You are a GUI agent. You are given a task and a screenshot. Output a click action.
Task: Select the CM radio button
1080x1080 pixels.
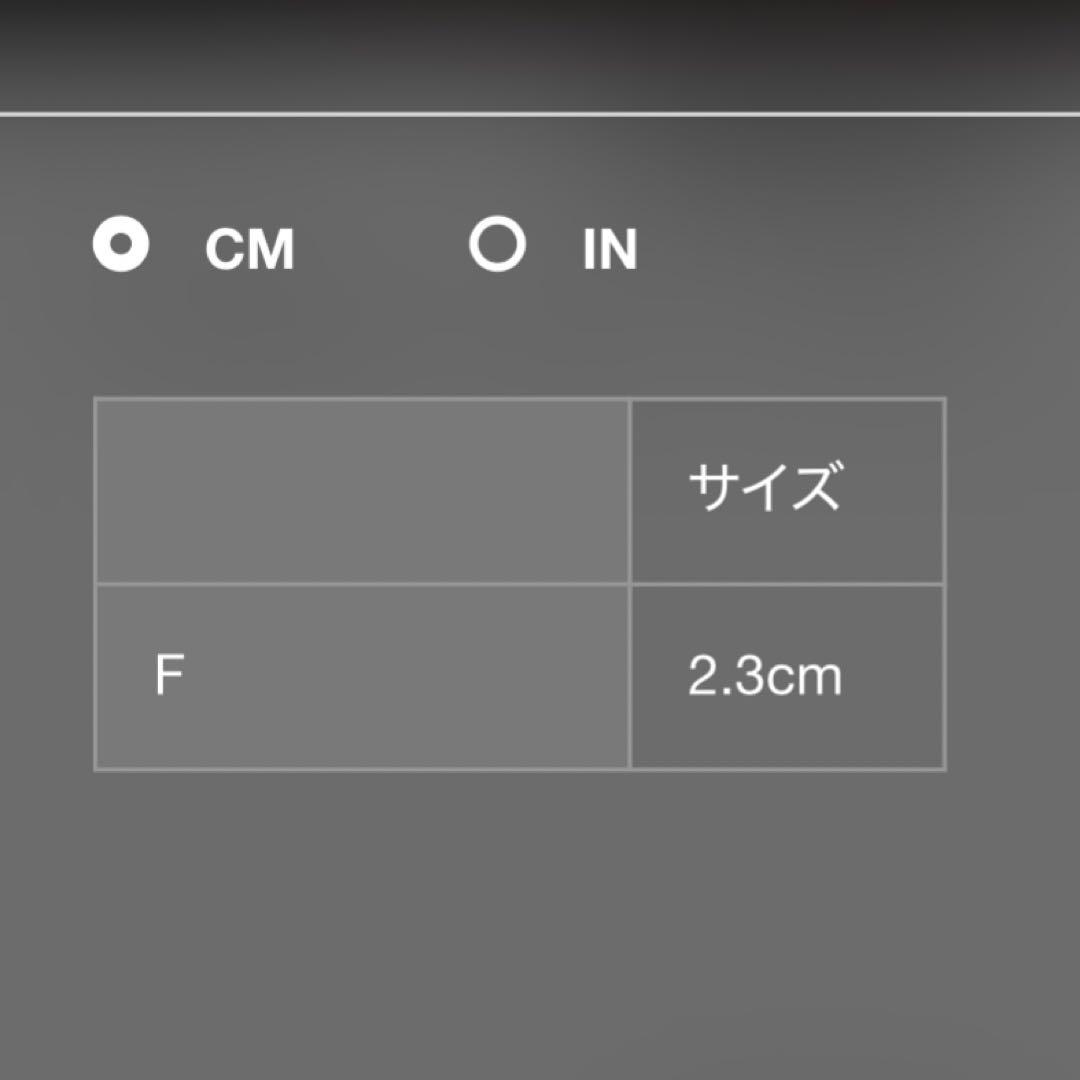click(x=121, y=245)
